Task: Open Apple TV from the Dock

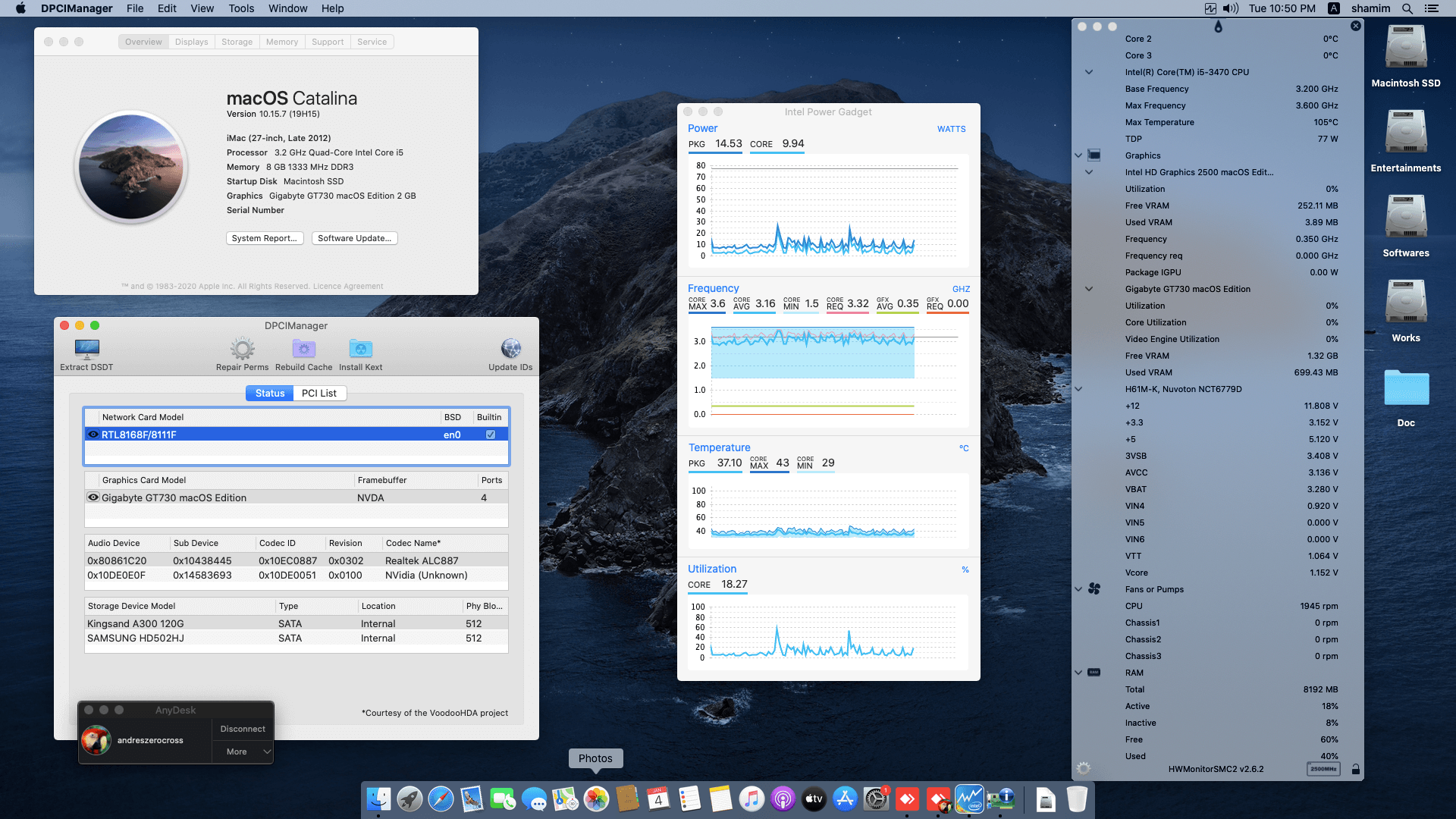Action: [814, 799]
